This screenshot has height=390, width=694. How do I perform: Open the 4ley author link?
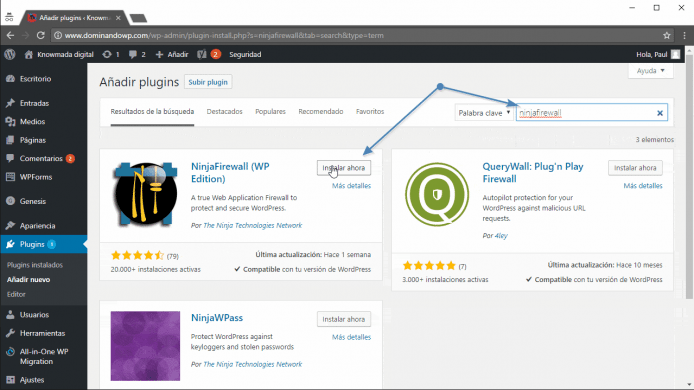tap(501, 236)
